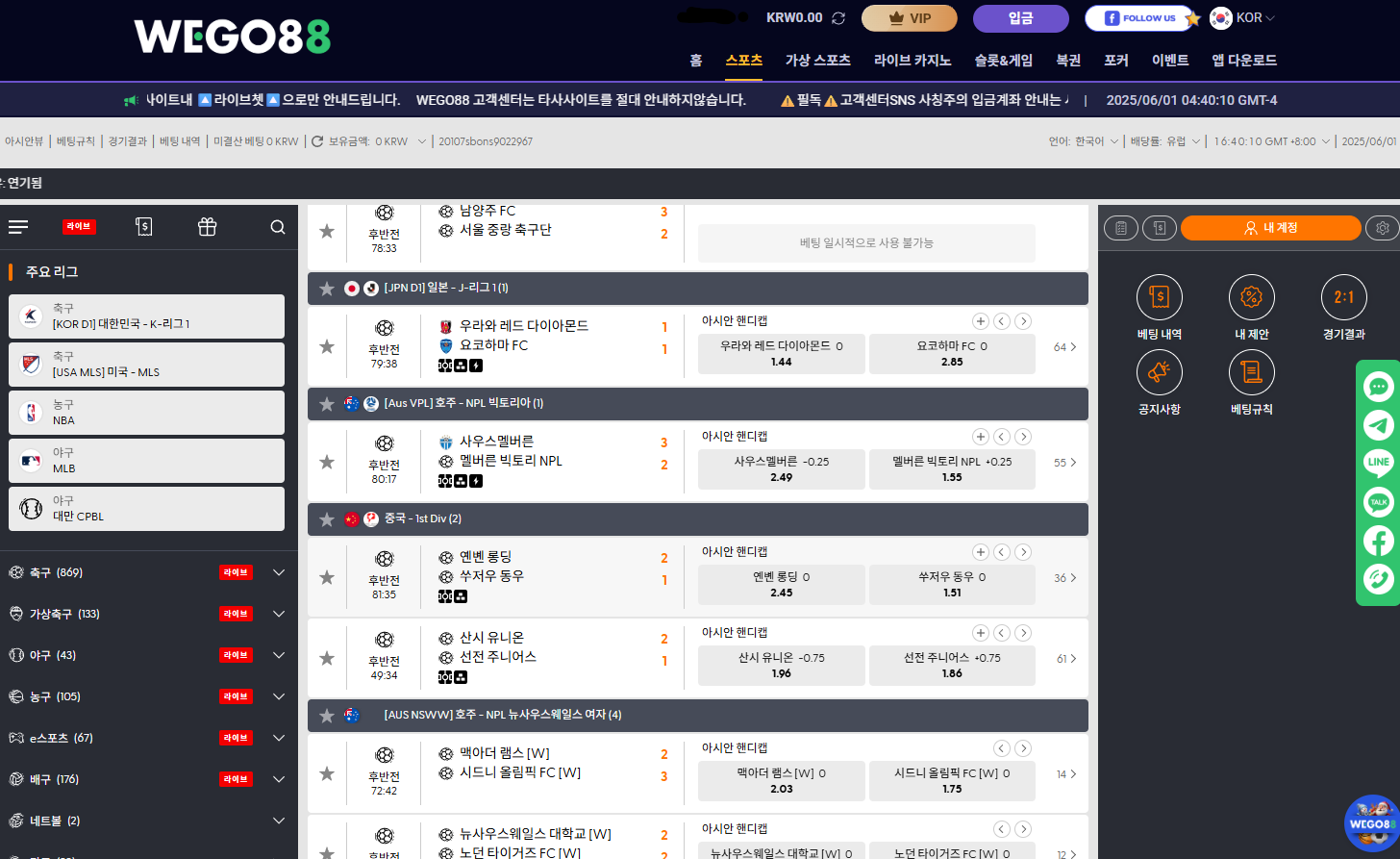This screenshot has width=1400, height=859.
Task: Click the red 라이브 badge in sidebar toolbar
Action: (79, 227)
